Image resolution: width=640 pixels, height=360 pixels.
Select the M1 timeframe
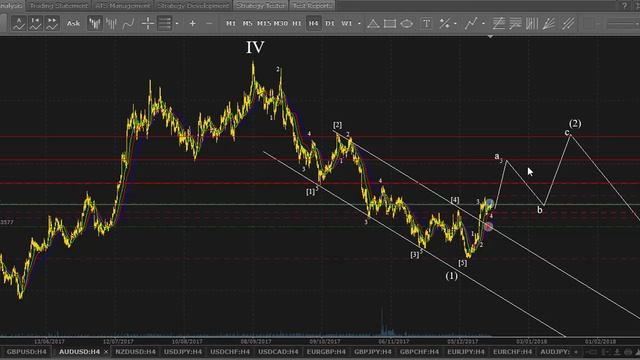coord(231,23)
